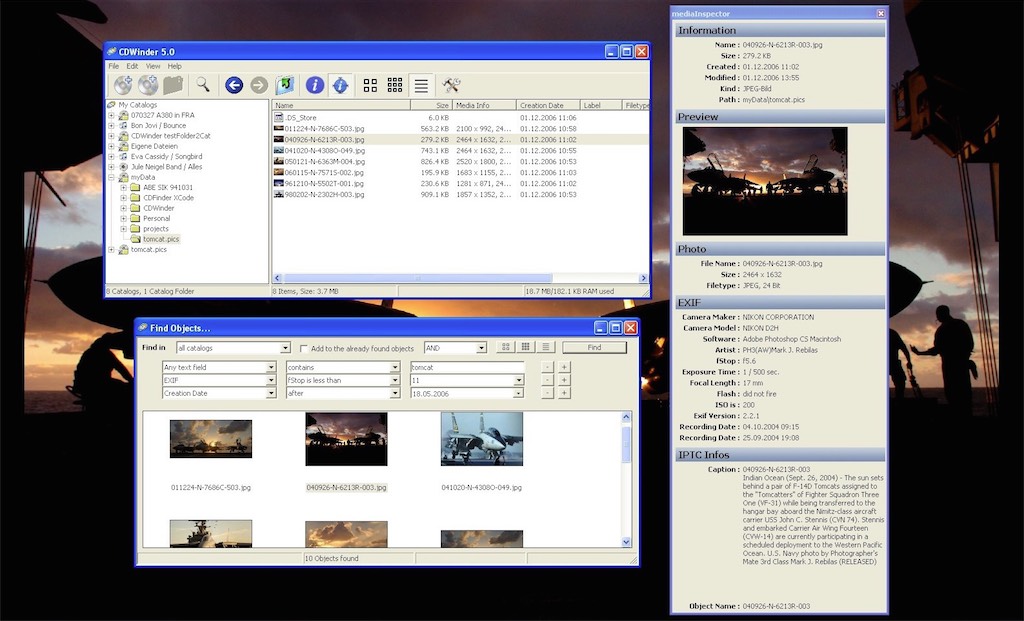Click the blue info 'i' toolbar icon
The height and width of the screenshot is (621, 1024).
314,85
